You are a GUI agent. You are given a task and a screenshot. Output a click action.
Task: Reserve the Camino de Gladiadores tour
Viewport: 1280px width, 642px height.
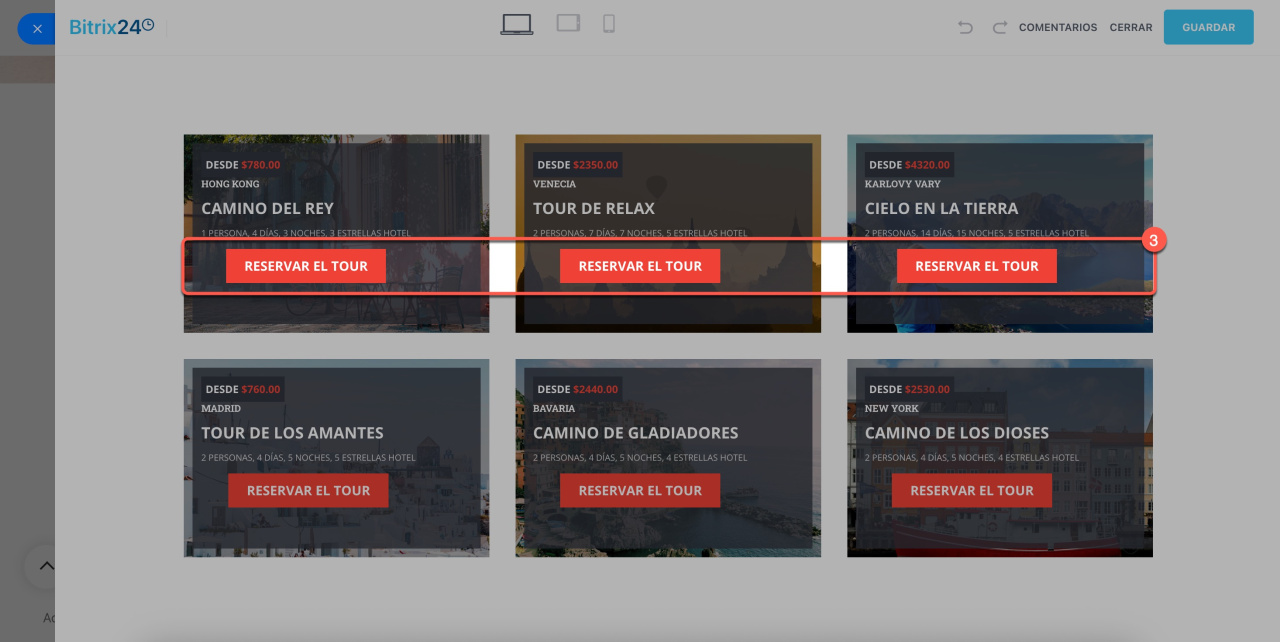coord(640,490)
